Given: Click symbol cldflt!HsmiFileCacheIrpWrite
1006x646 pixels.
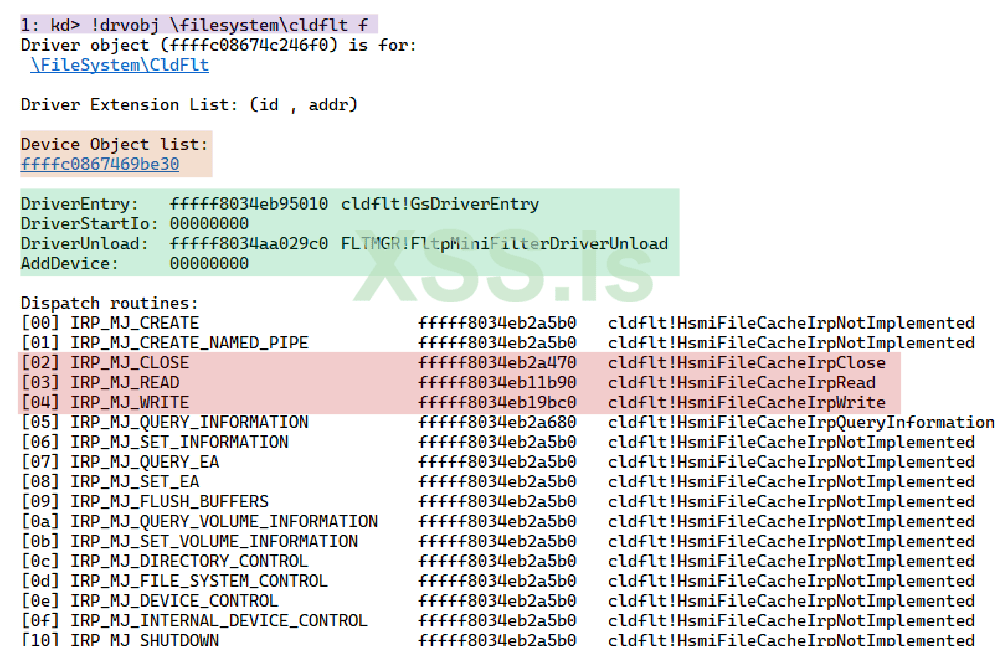Looking at the screenshot, I should pyautogui.click(x=747, y=403).
